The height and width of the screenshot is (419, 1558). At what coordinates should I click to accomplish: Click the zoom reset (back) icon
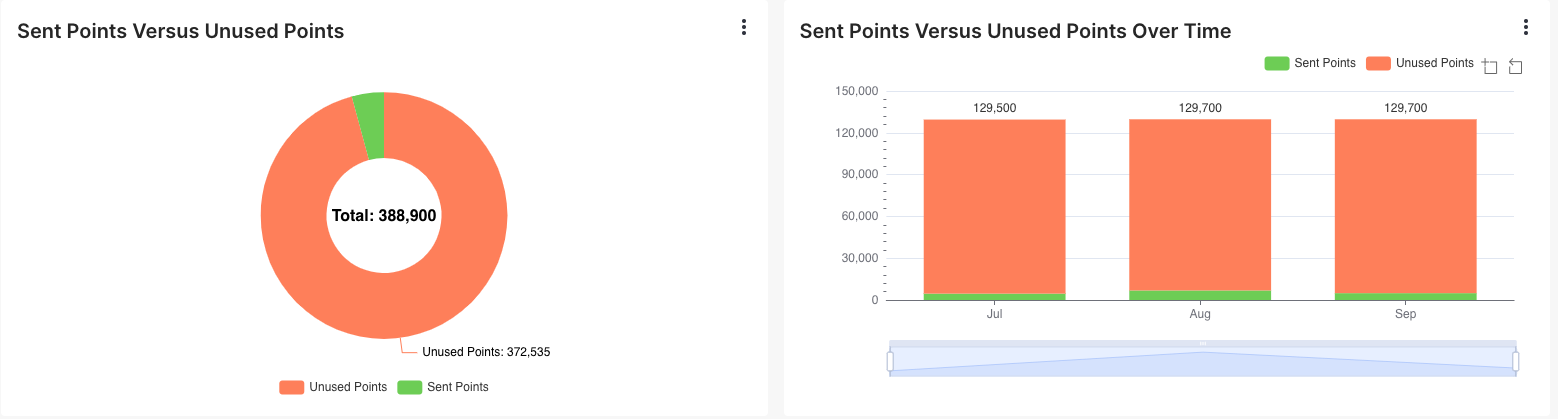[x=1515, y=66]
